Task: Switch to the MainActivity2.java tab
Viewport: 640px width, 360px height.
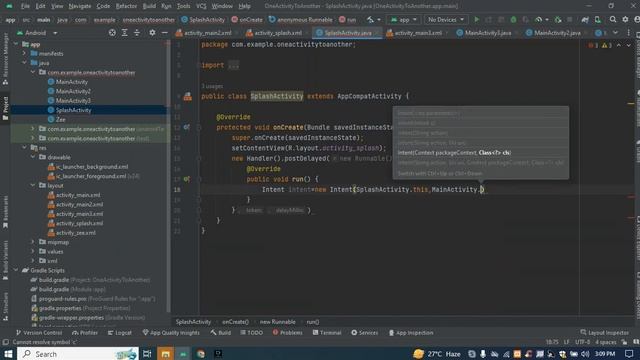Action: tap(557, 33)
